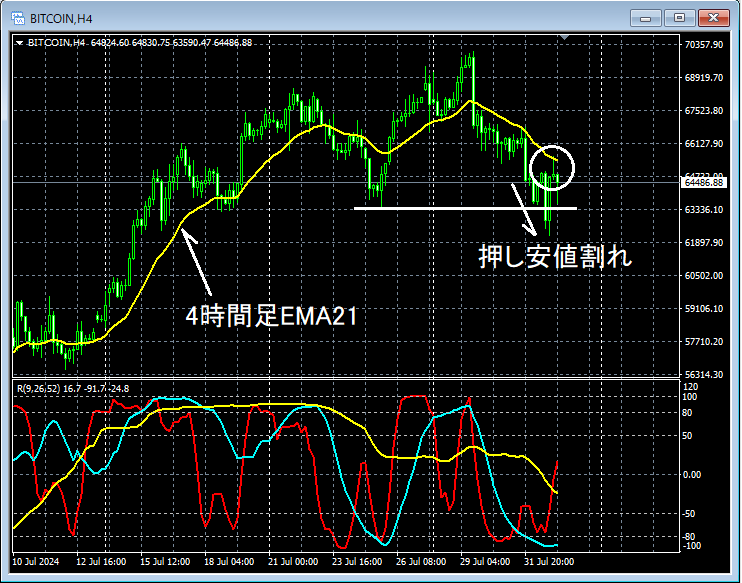Click indicator scale value -80
Image resolution: width=742 pixels, height=583 pixels.
click(690, 537)
